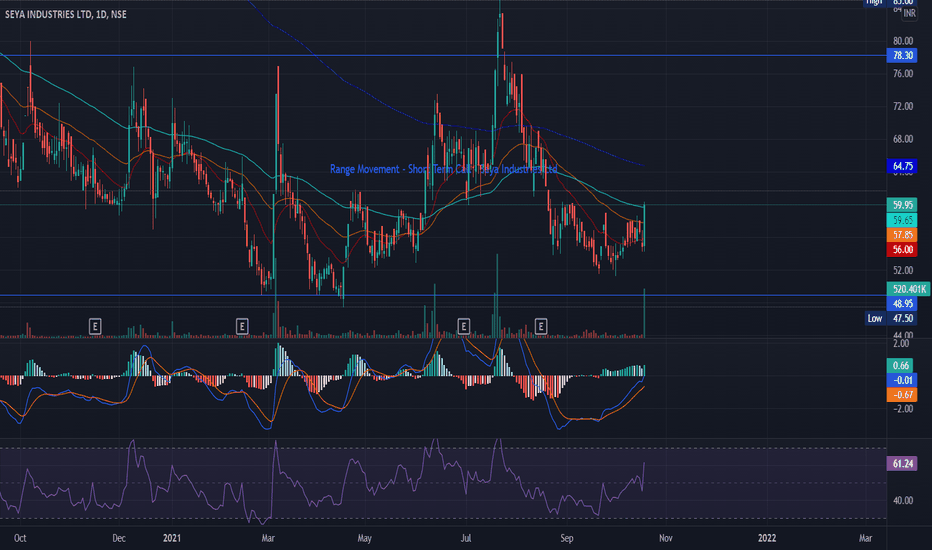Click the Sep label on time axis
Screen dimensions: 932x550
pos(566,538)
